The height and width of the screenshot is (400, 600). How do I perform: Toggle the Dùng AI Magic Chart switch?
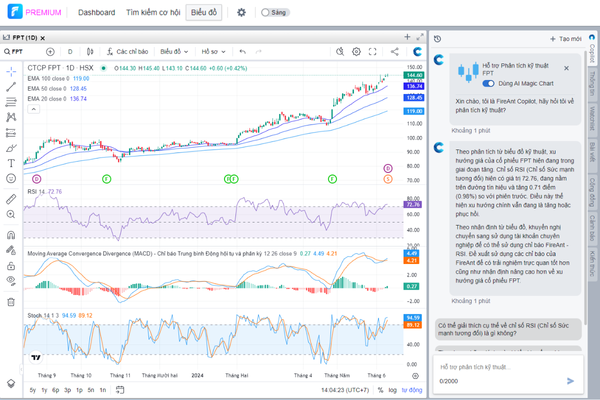pyautogui.click(x=488, y=83)
